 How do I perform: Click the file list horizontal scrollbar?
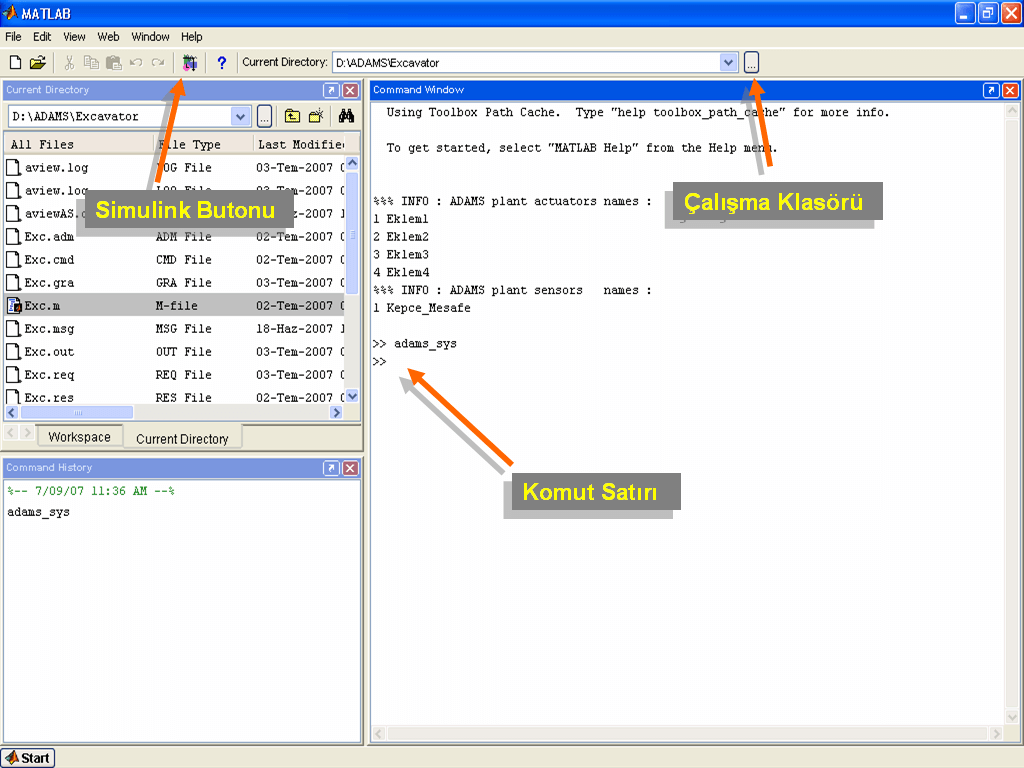click(77, 412)
